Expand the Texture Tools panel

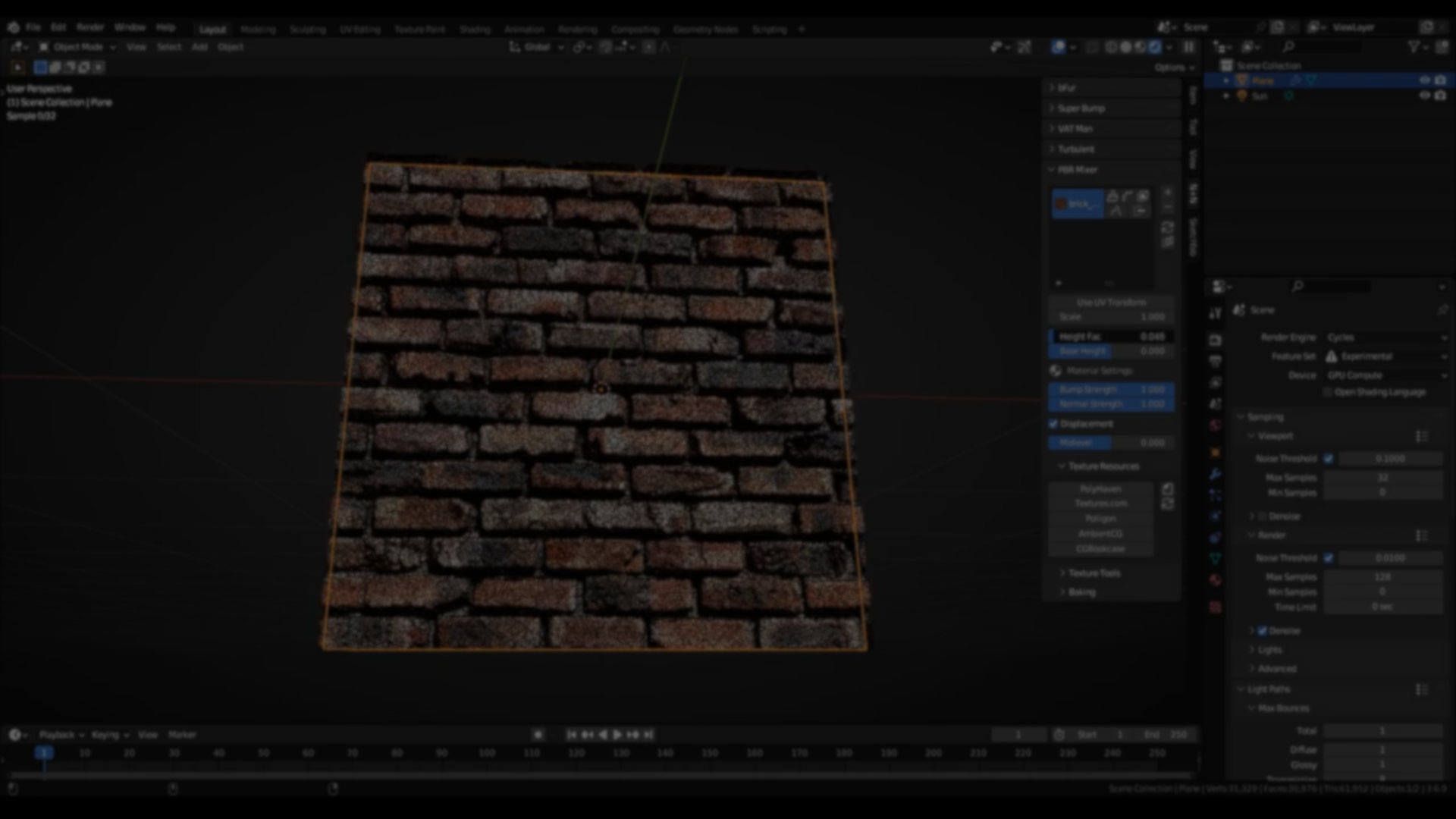click(1094, 573)
